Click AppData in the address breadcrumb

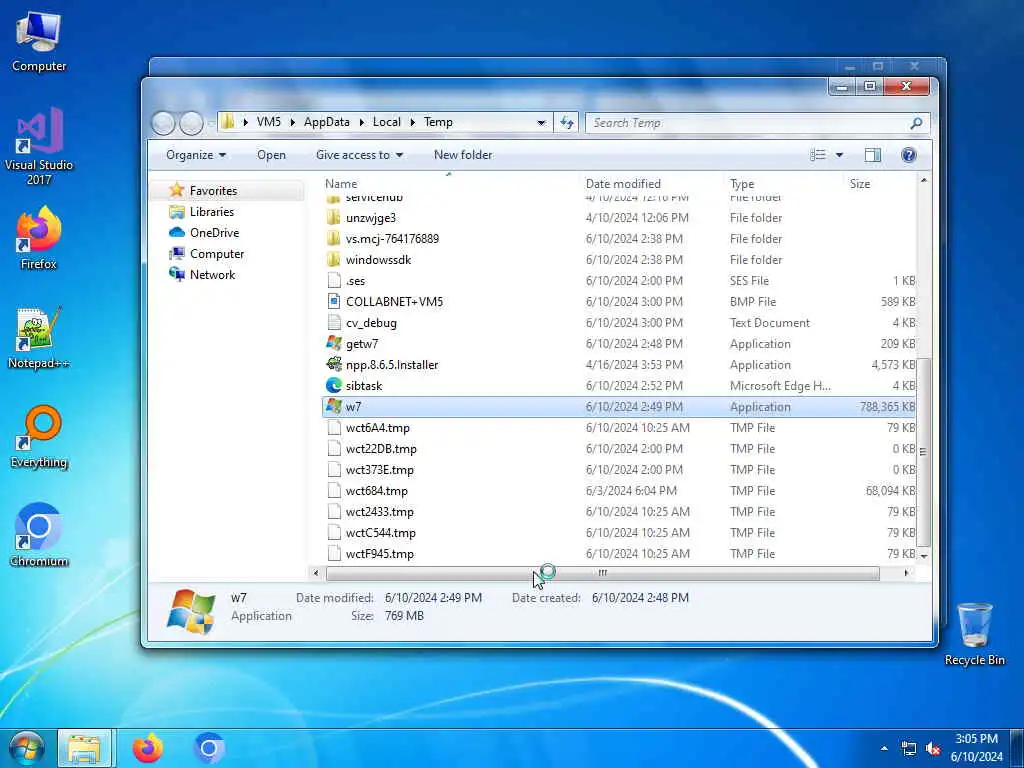pyautogui.click(x=327, y=122)
